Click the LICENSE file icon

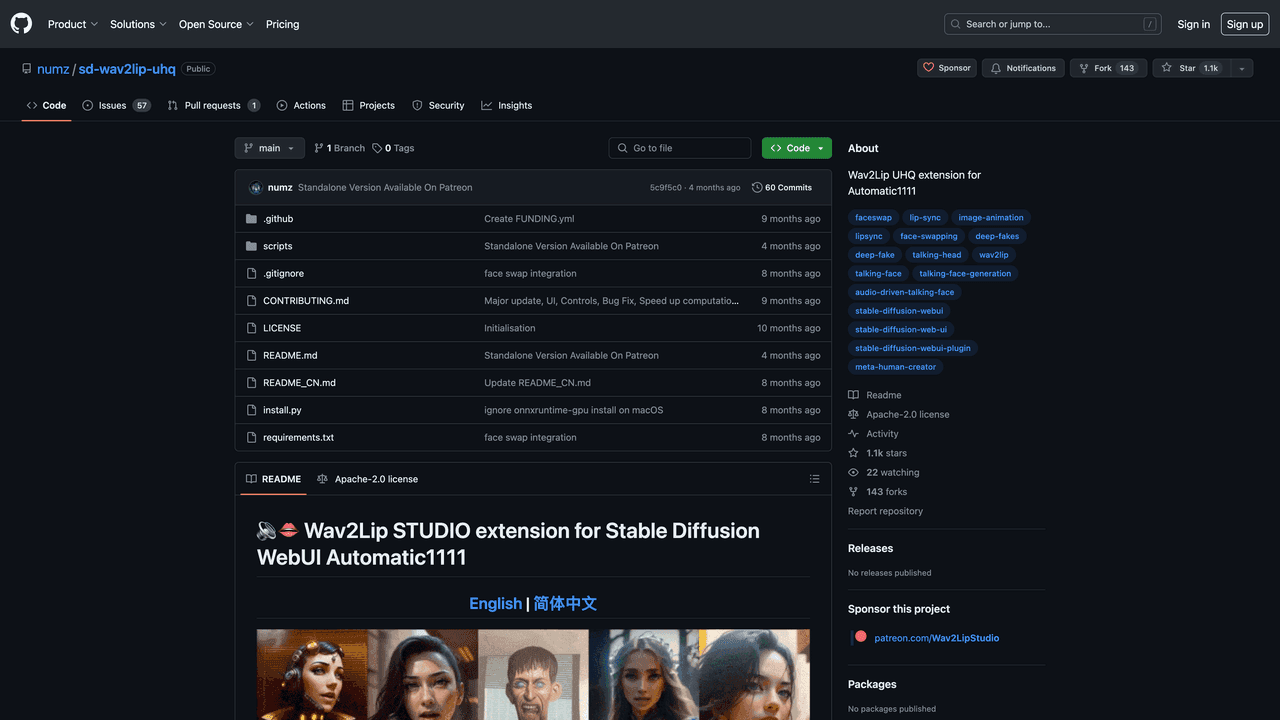pos(252,328)
